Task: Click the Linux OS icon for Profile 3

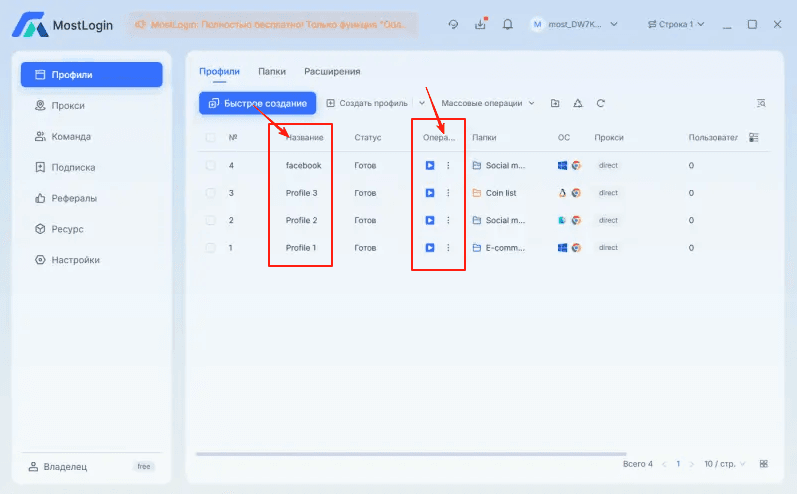Action: [562, 193]
